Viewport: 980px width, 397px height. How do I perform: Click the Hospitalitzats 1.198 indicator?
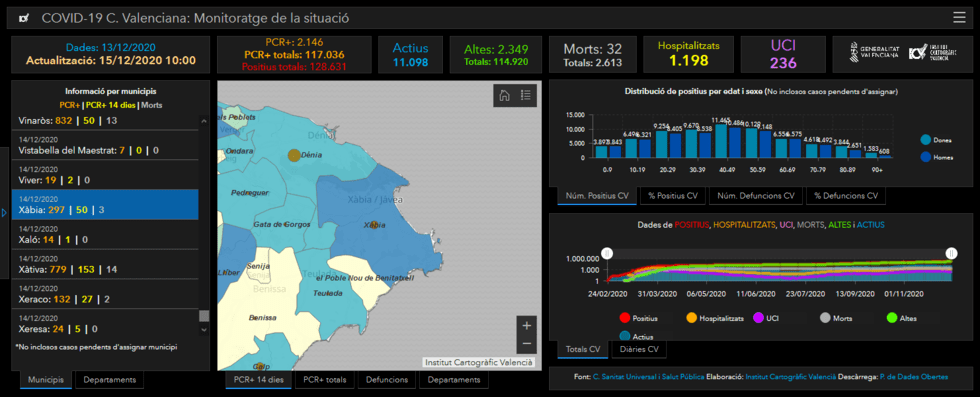[x=688, y=54]
